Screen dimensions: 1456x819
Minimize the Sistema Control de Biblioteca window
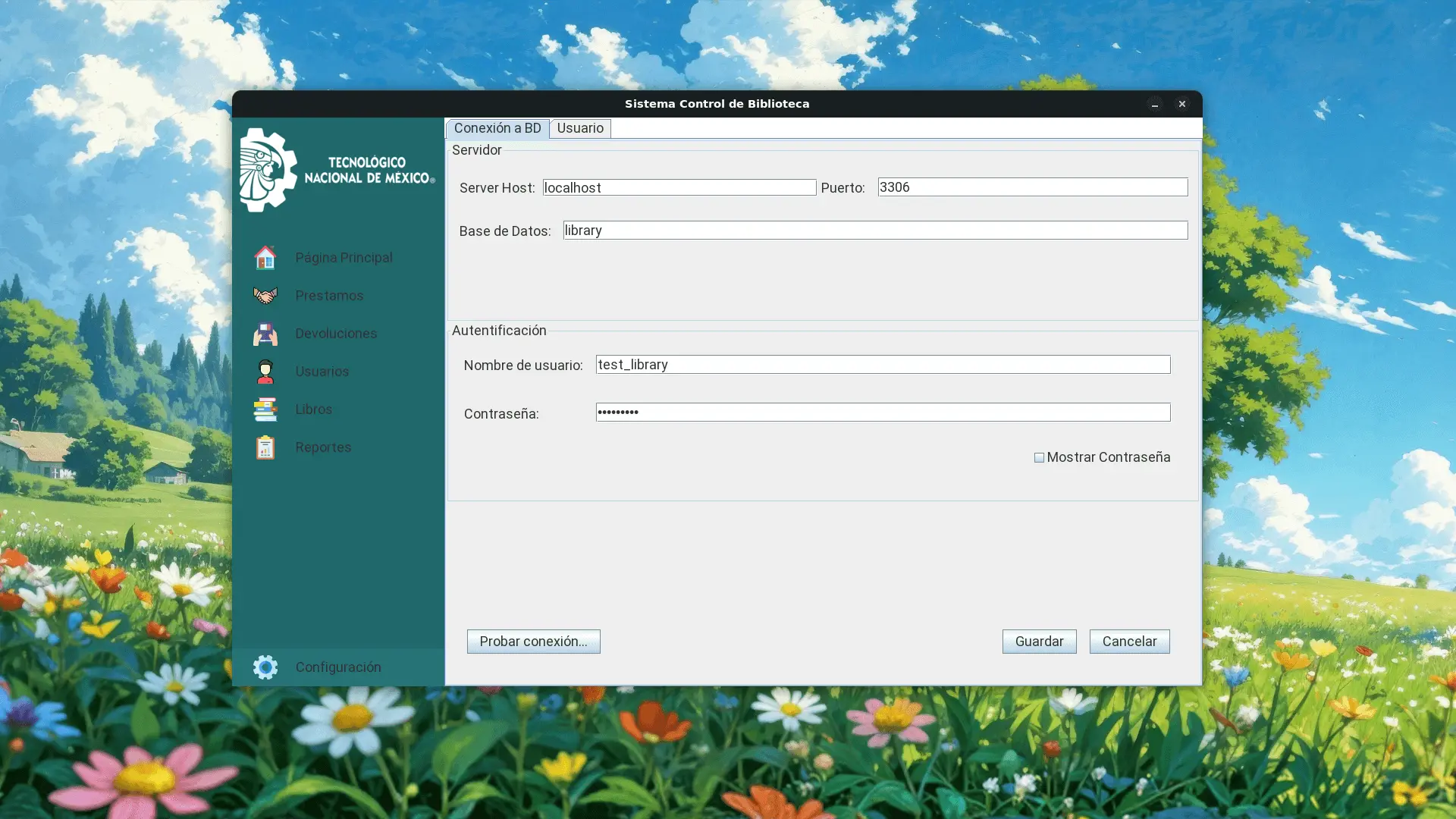coord(1154,104)
